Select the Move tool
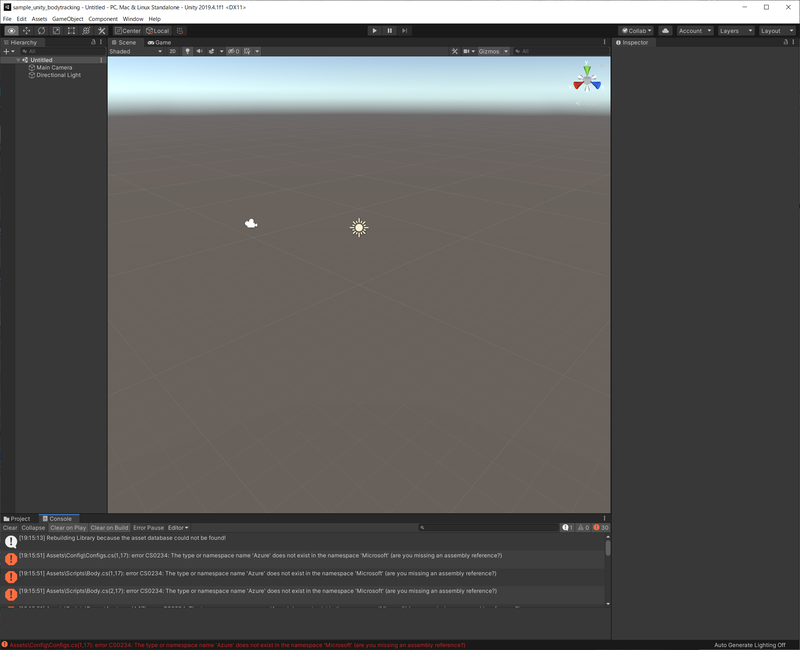 point(25,31)
